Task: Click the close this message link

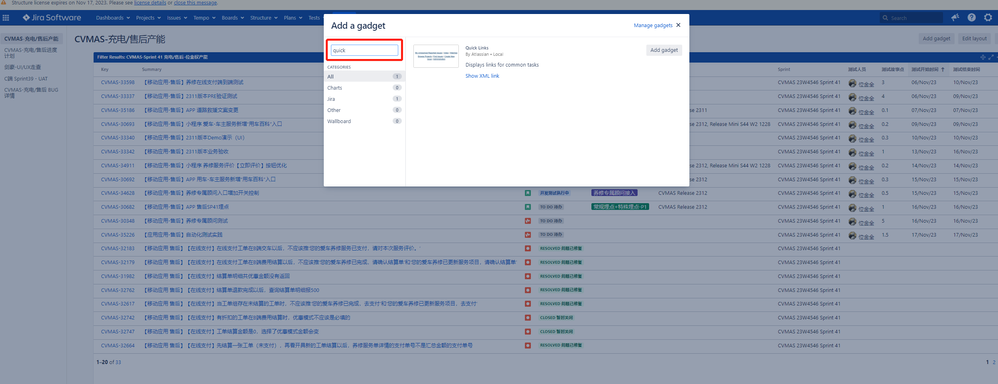Action: tap(194, 3)
